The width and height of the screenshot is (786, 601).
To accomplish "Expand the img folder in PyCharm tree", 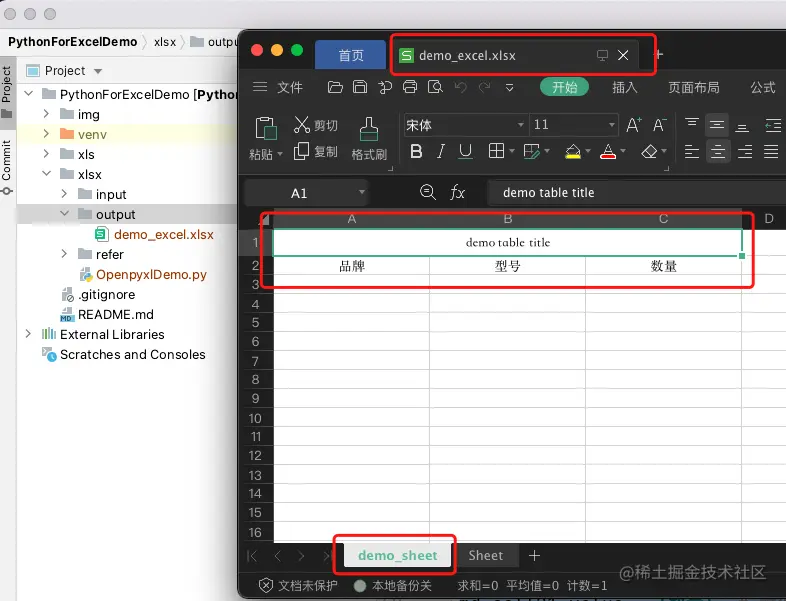I will [46, 114].
